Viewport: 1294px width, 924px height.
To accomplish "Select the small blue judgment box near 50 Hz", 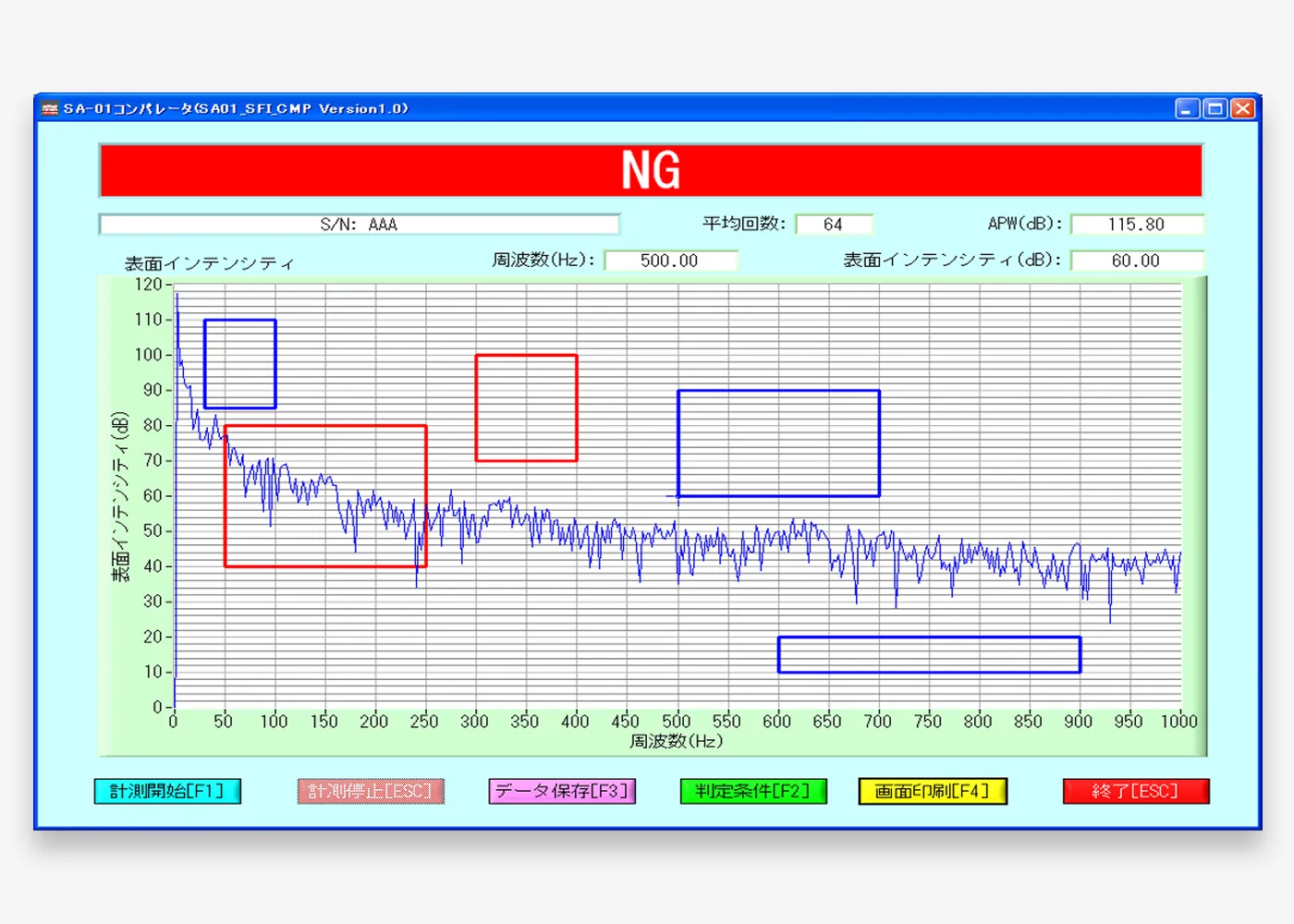I will click(240, 363).
